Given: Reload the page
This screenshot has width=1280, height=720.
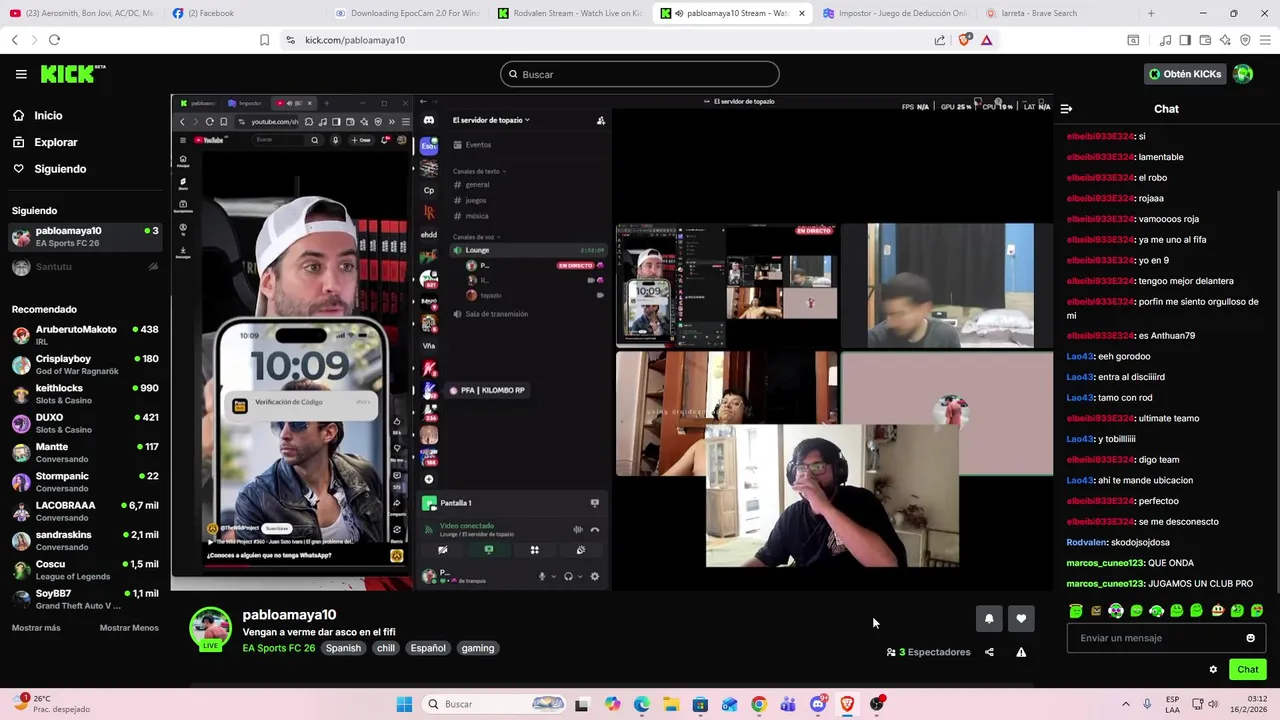Looking at the screenshot, I should pos(54,40).
